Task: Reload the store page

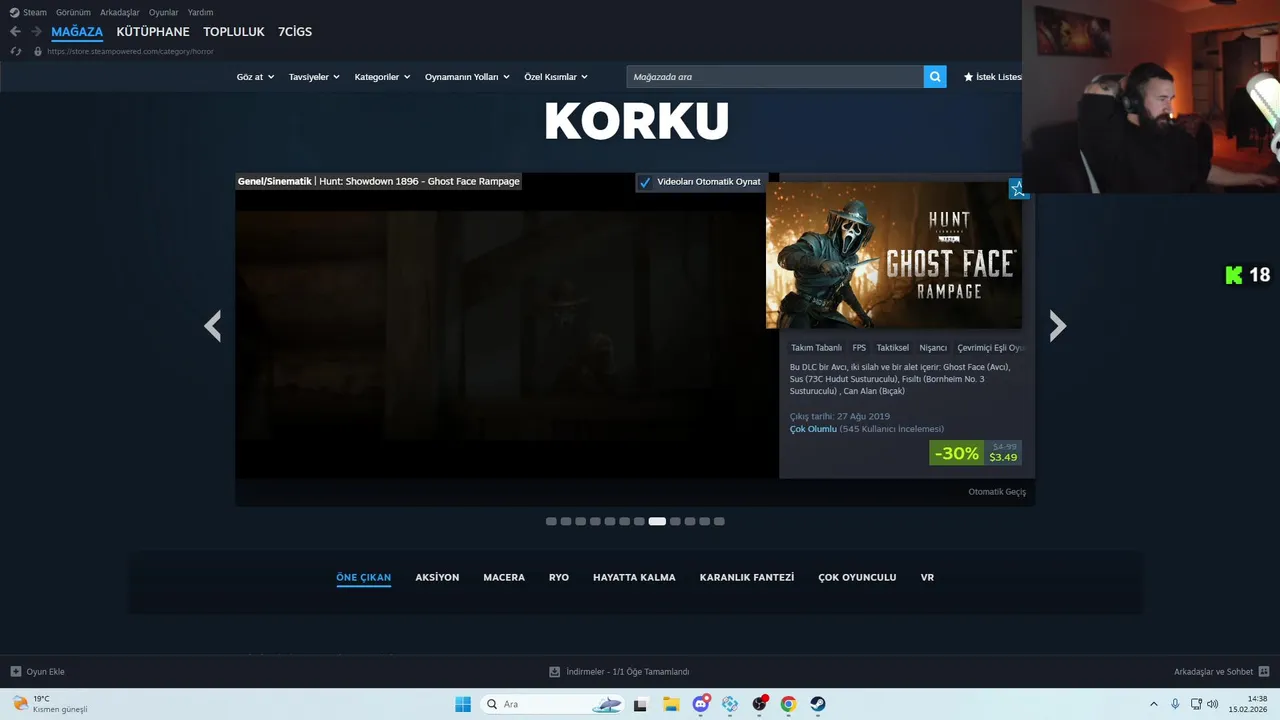Action: 15,51
